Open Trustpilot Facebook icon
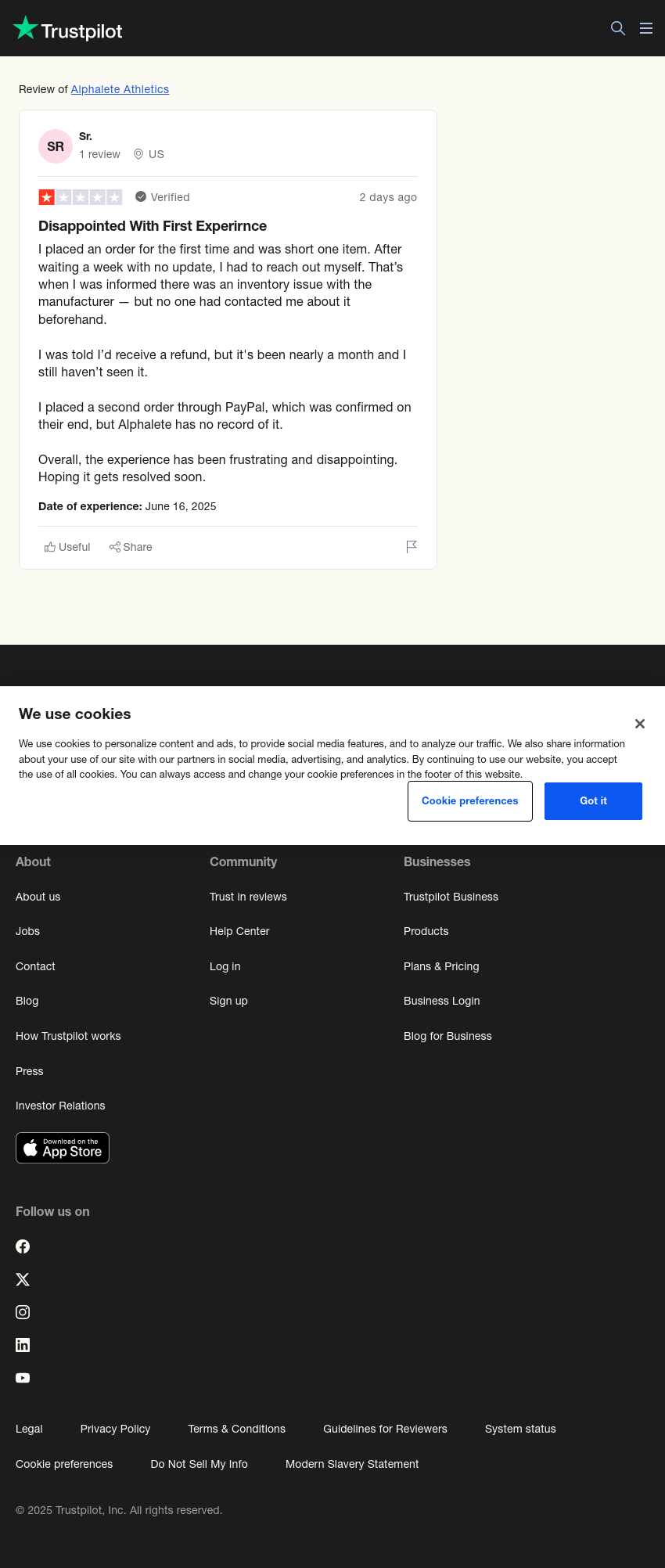Image resolution: width=665 pixels, height=1568 pixels. point(23,1246)
